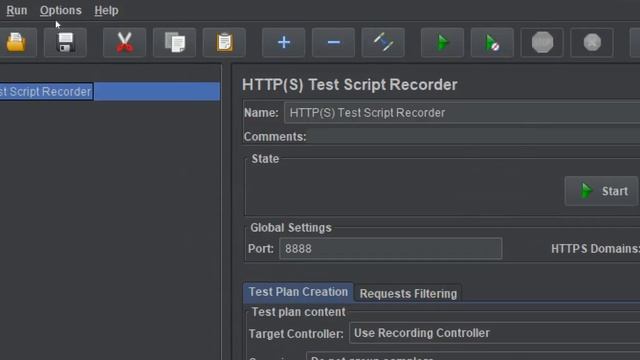Click the State group title

pos(265,159)
